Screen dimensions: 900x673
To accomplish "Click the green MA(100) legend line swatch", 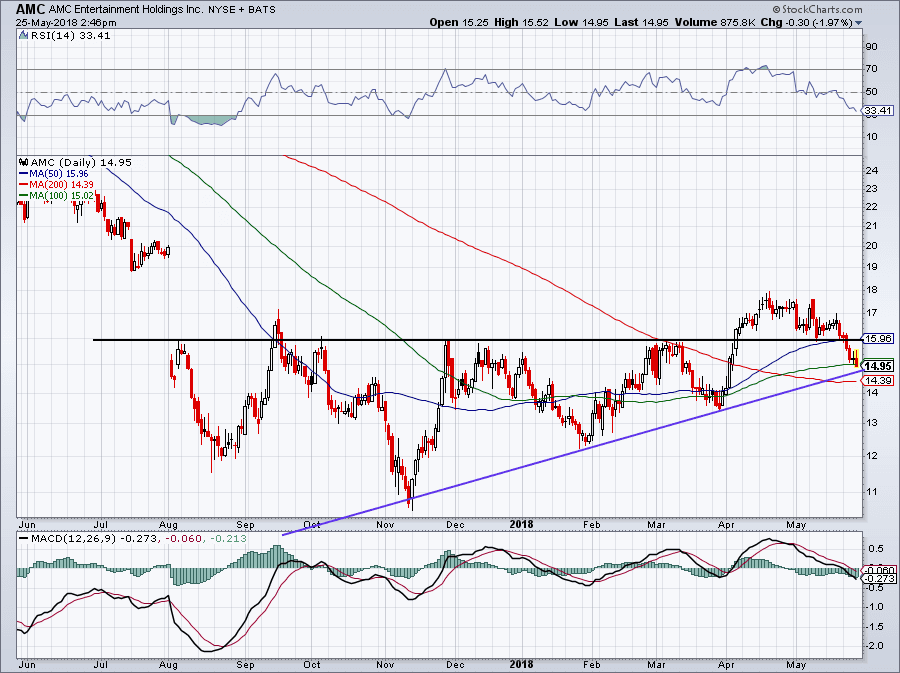I will click(x=24, y=196).
